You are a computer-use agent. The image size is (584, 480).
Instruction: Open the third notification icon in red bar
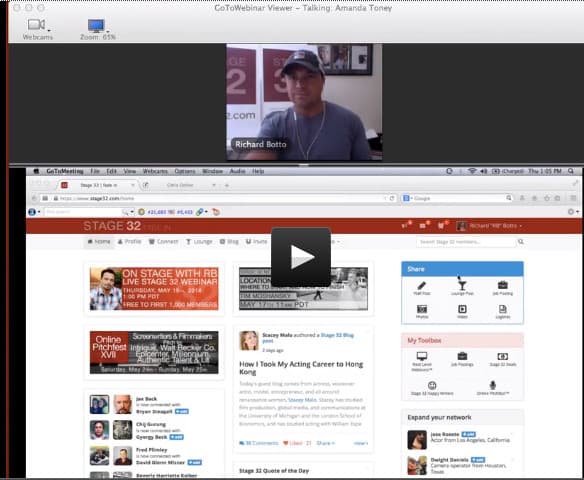pyautogui.click(x=442, y=225)
